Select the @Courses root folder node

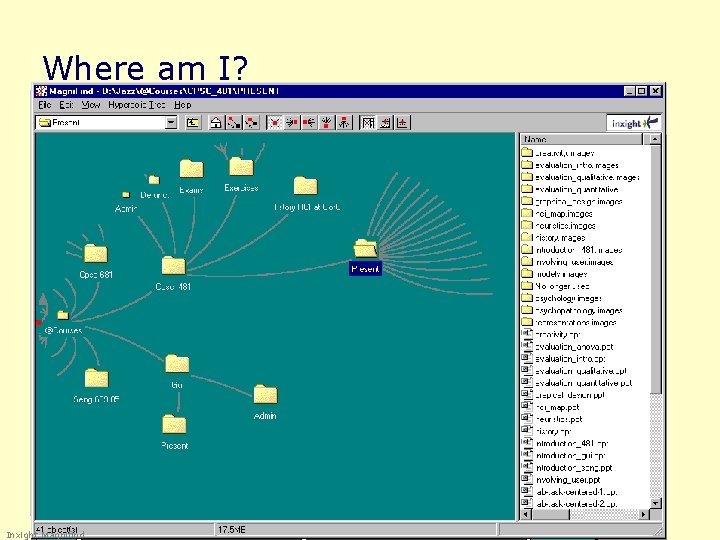click(63, 322)
